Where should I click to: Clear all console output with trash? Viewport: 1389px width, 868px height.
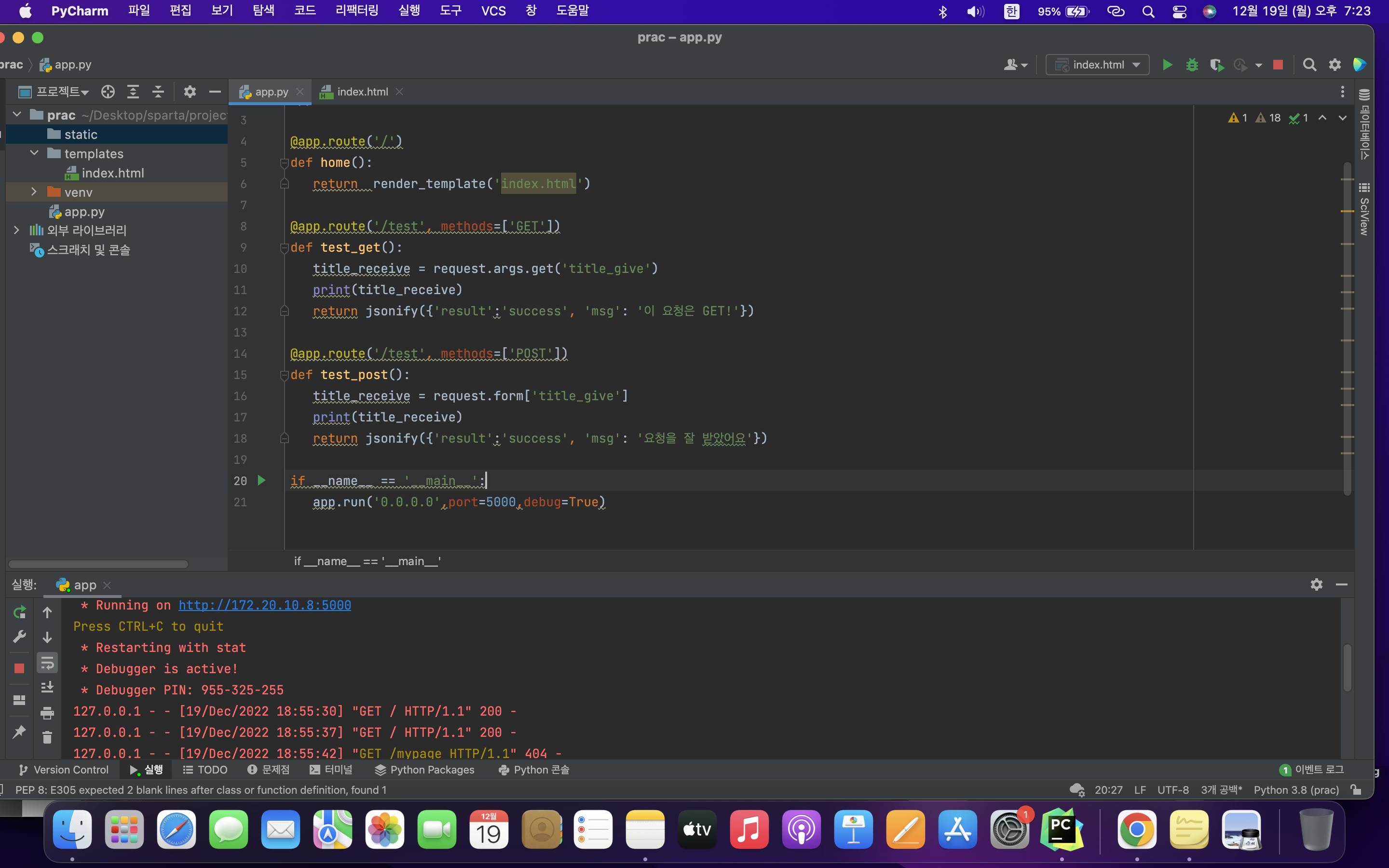point(47,737)
